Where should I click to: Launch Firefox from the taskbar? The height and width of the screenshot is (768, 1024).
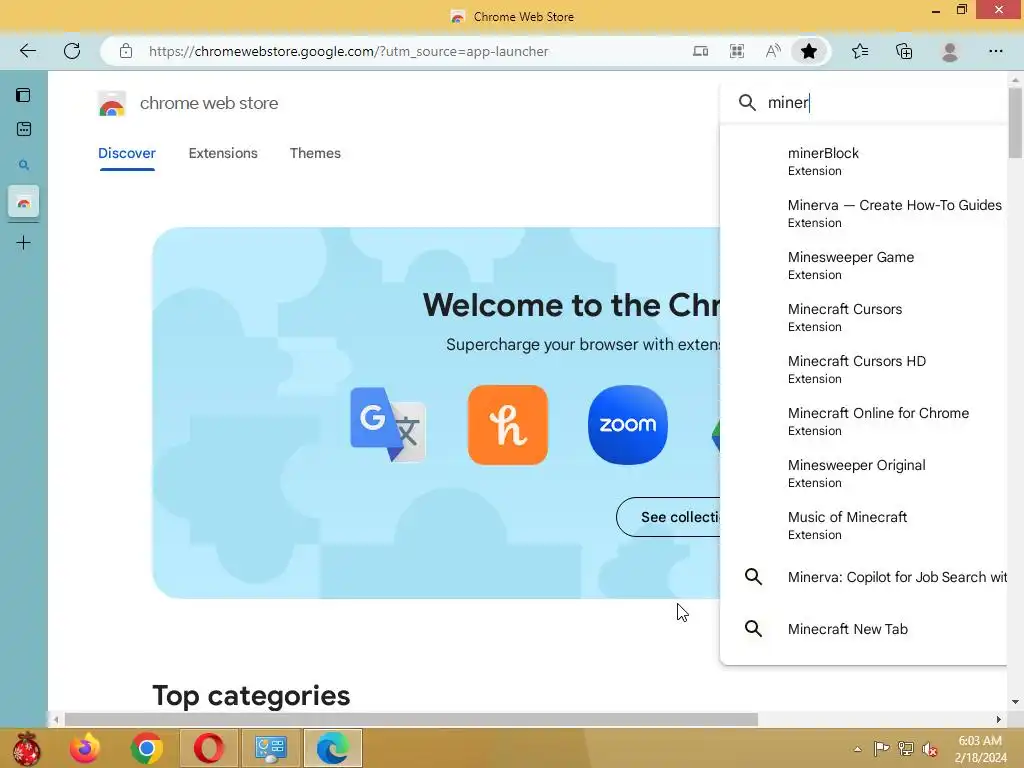click(x=85, y=748)
